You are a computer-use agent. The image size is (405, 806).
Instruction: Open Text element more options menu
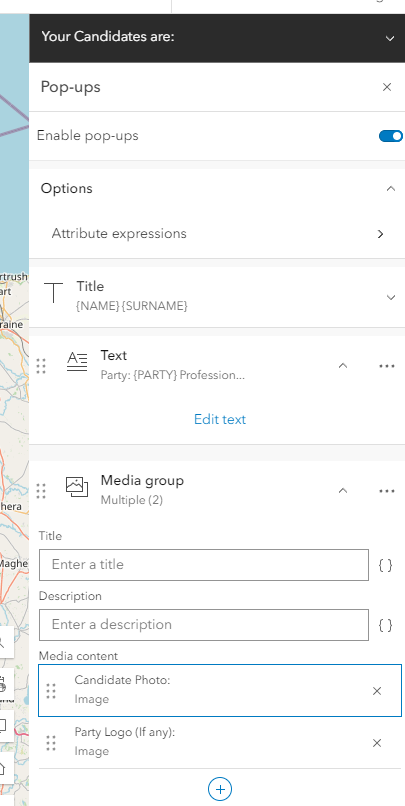pos(386,366)
